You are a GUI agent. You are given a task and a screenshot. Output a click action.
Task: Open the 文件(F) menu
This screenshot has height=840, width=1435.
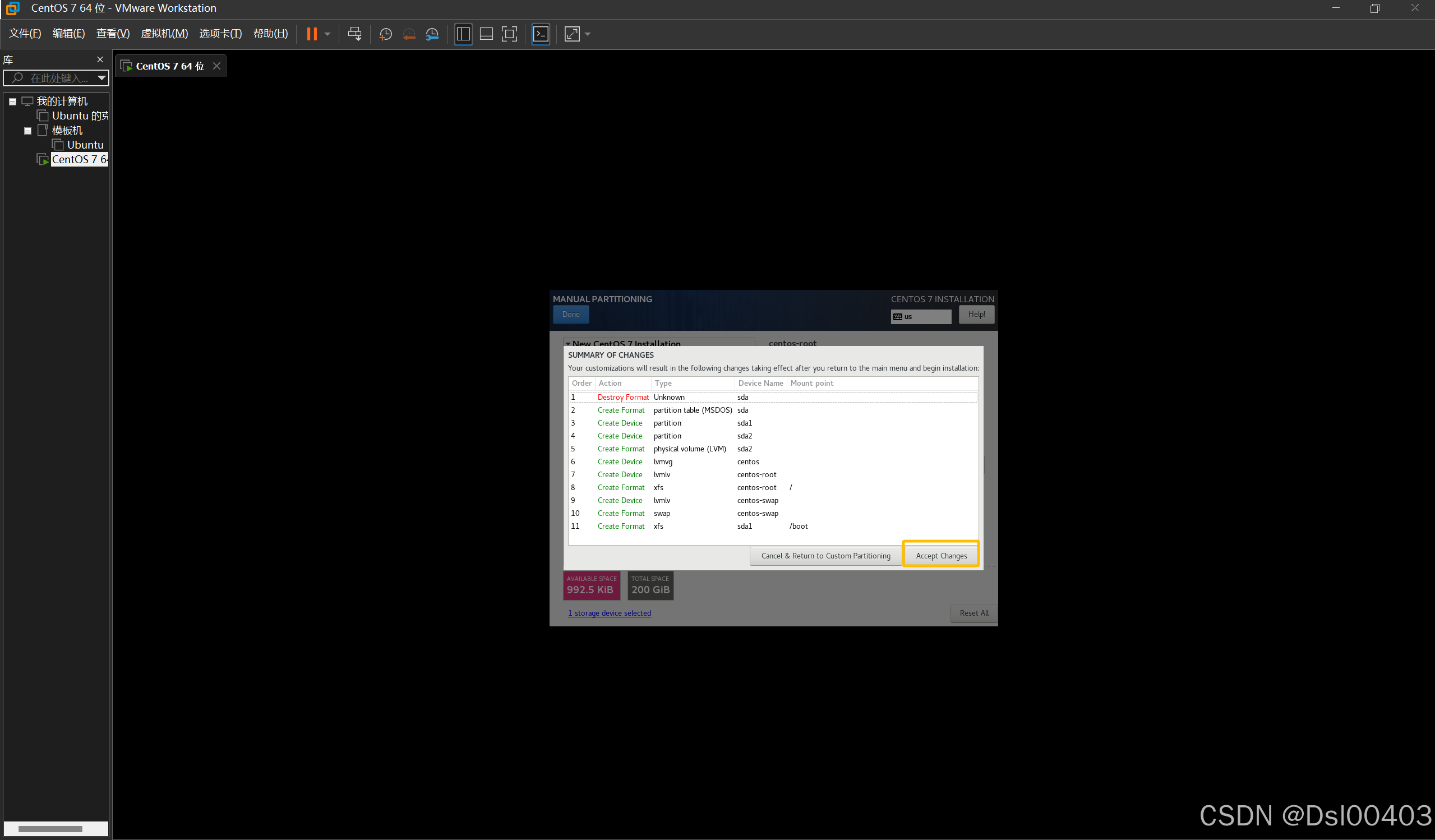click(x=25, y=33)
